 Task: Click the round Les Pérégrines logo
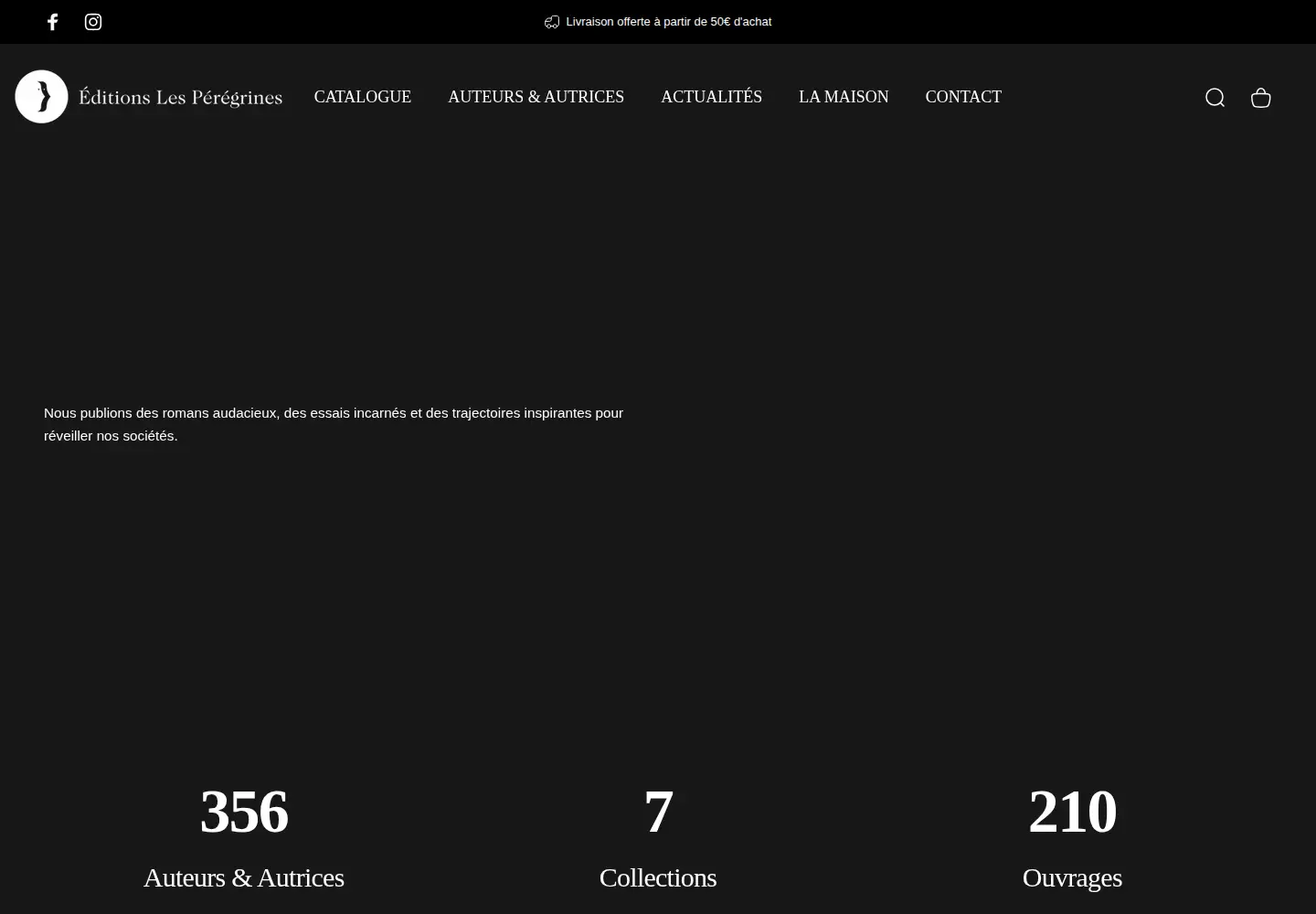(41, 97)
